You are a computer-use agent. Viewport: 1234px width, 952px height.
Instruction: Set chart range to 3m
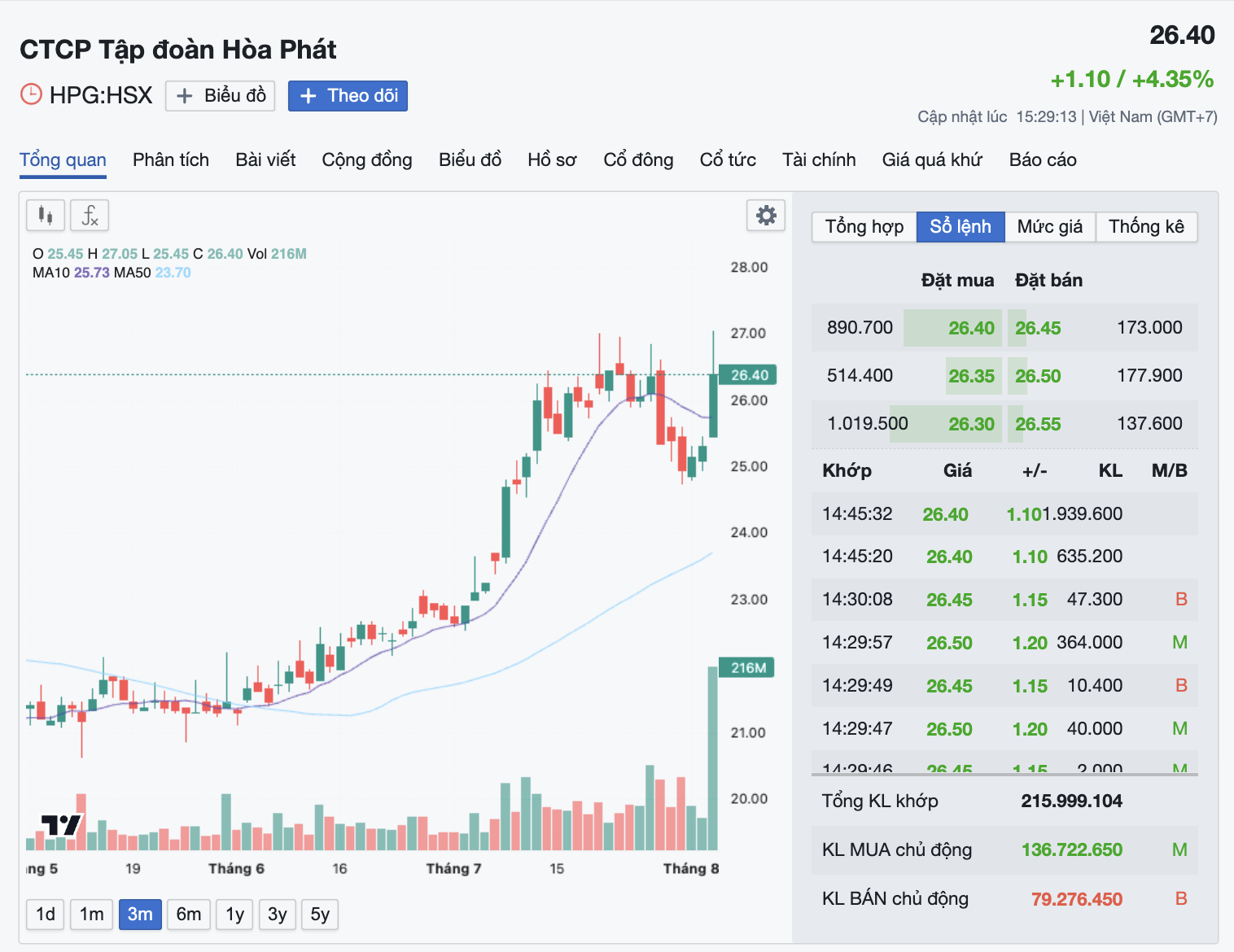[140, 915]
